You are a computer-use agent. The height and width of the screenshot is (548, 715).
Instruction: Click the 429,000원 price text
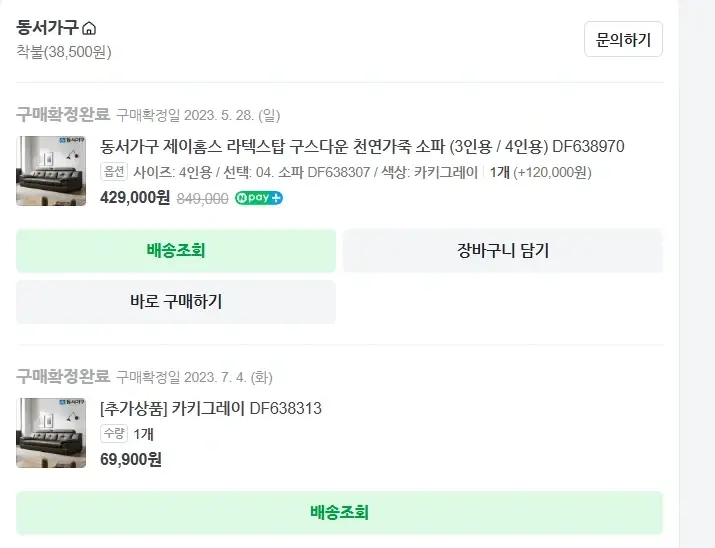point(135,198)
